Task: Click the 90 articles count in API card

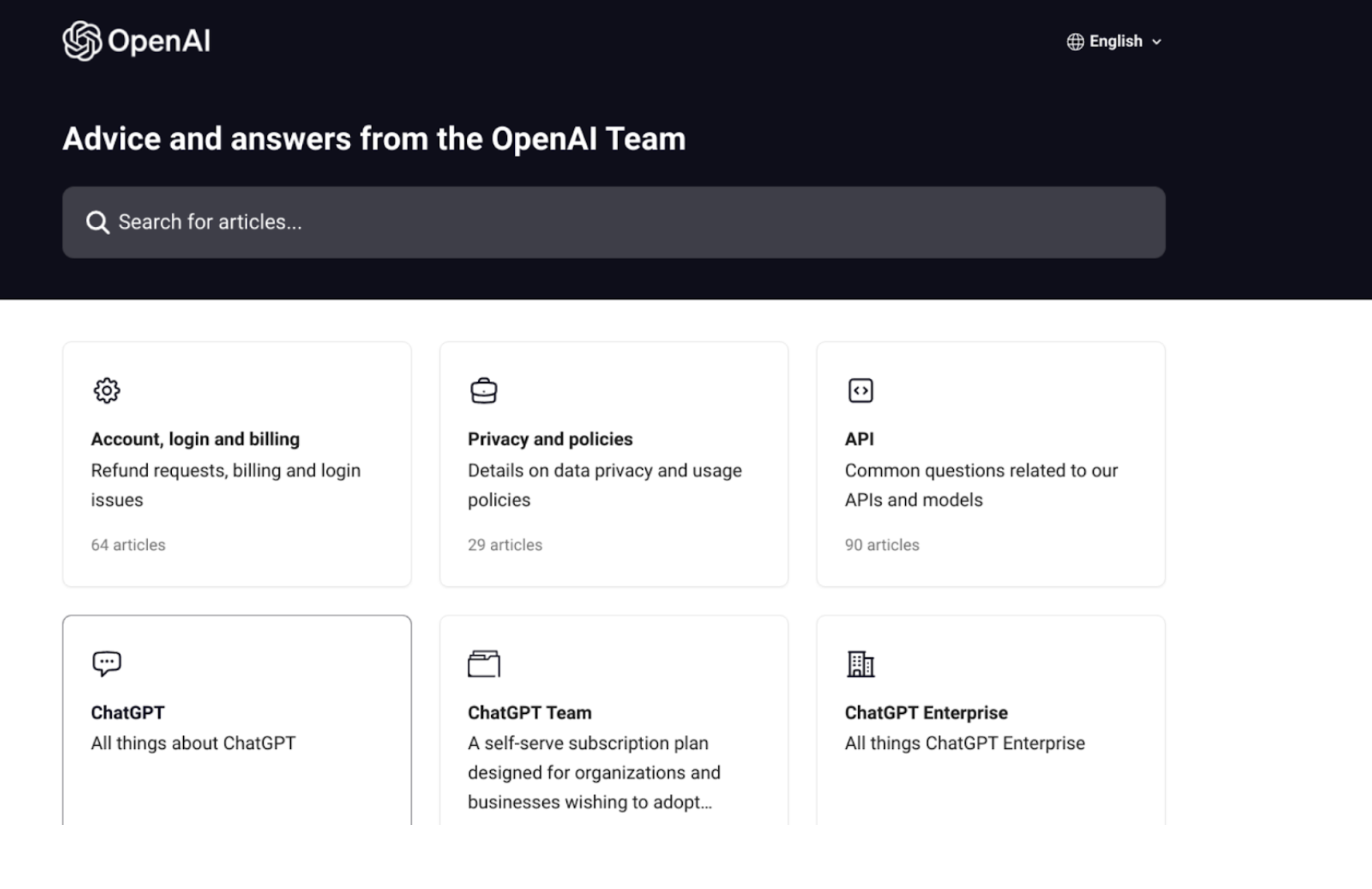Action: tap(882, 544)
